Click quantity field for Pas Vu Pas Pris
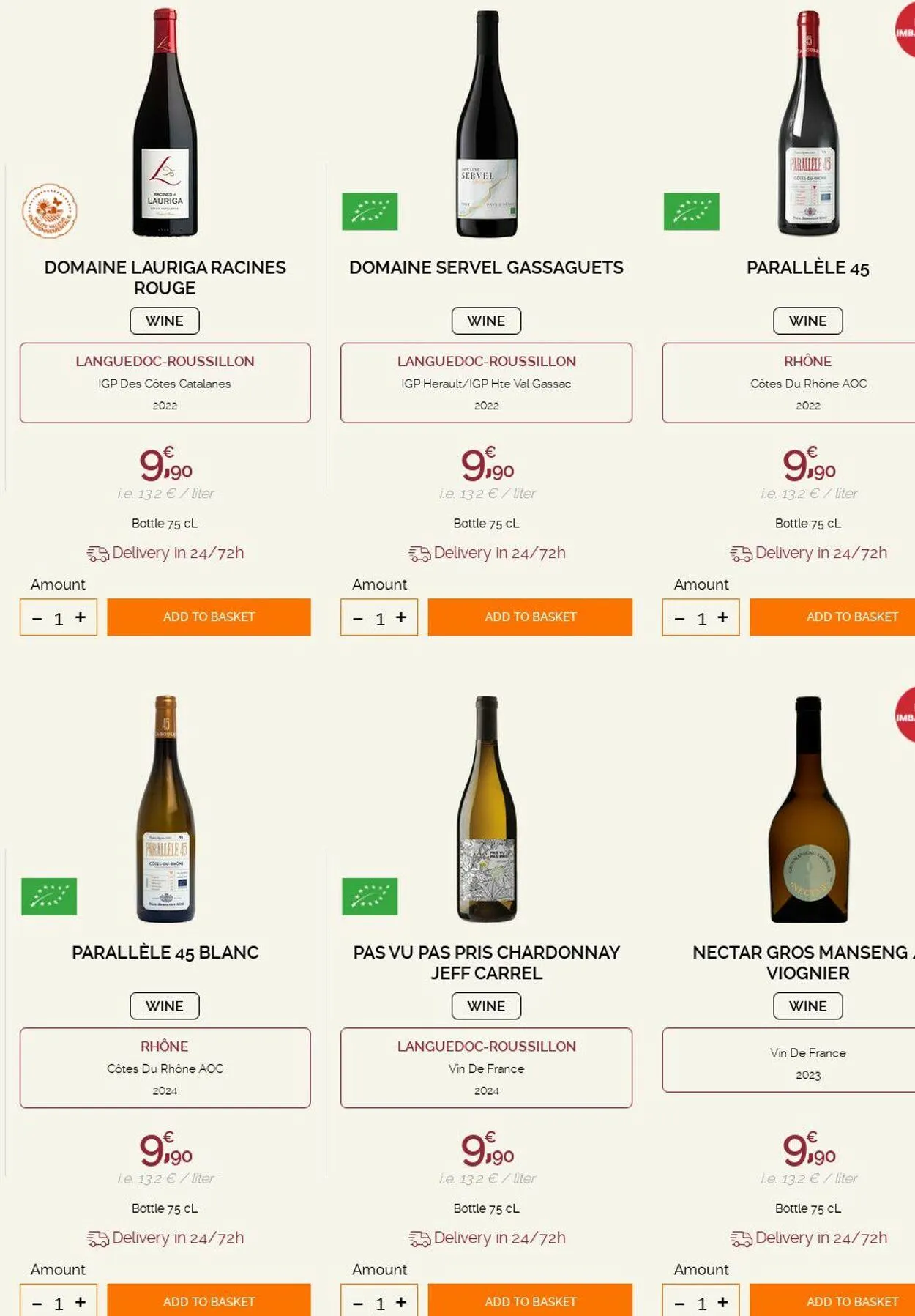This screenshot has width=915, height=1316. (x=380, y=1304)
